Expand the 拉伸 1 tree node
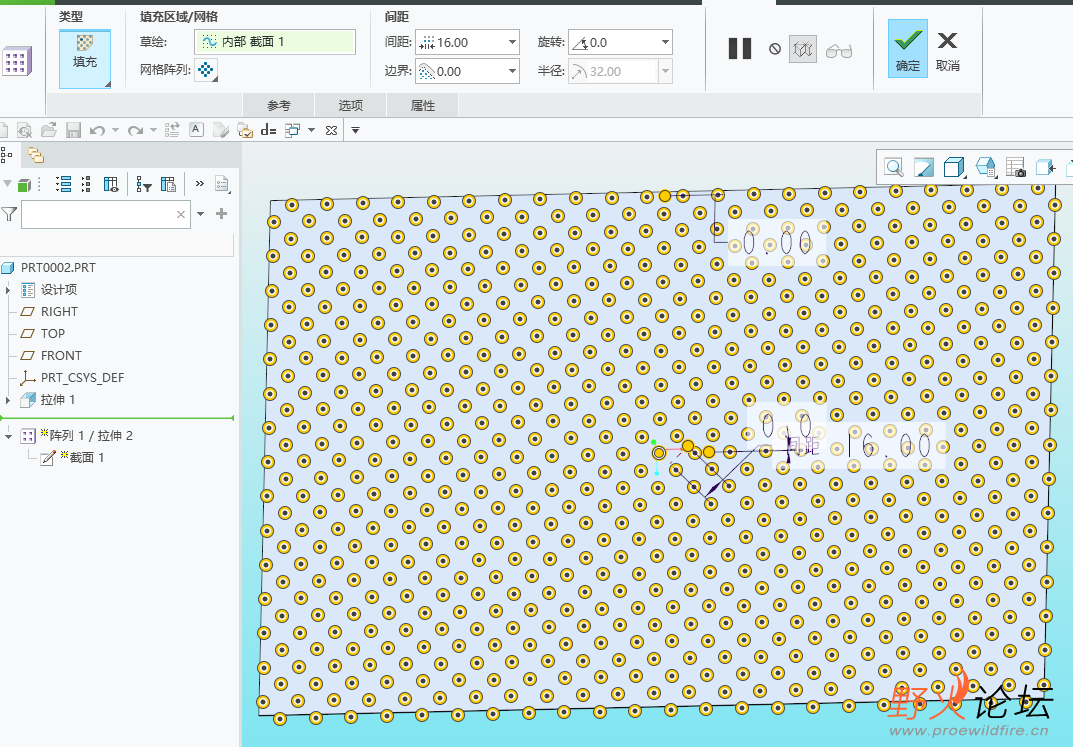The width and height of the screenshot is (1073, 747). pos(8,399)
